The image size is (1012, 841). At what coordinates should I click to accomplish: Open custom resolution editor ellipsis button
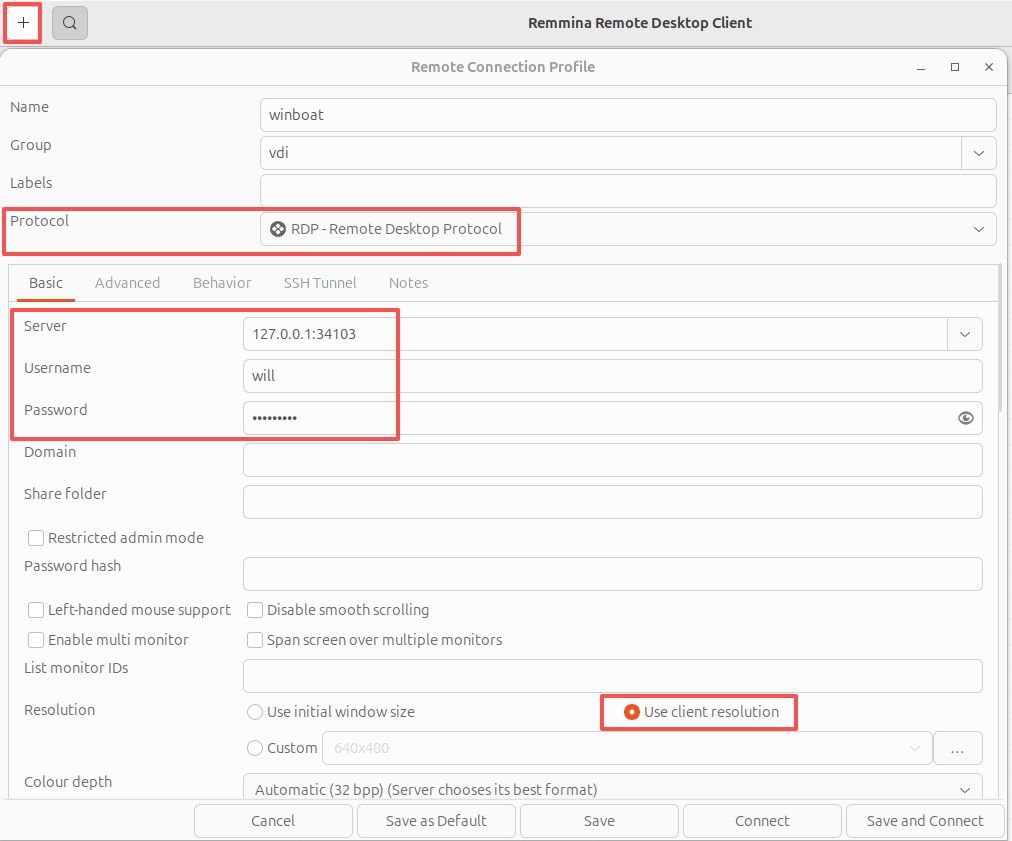957,748
